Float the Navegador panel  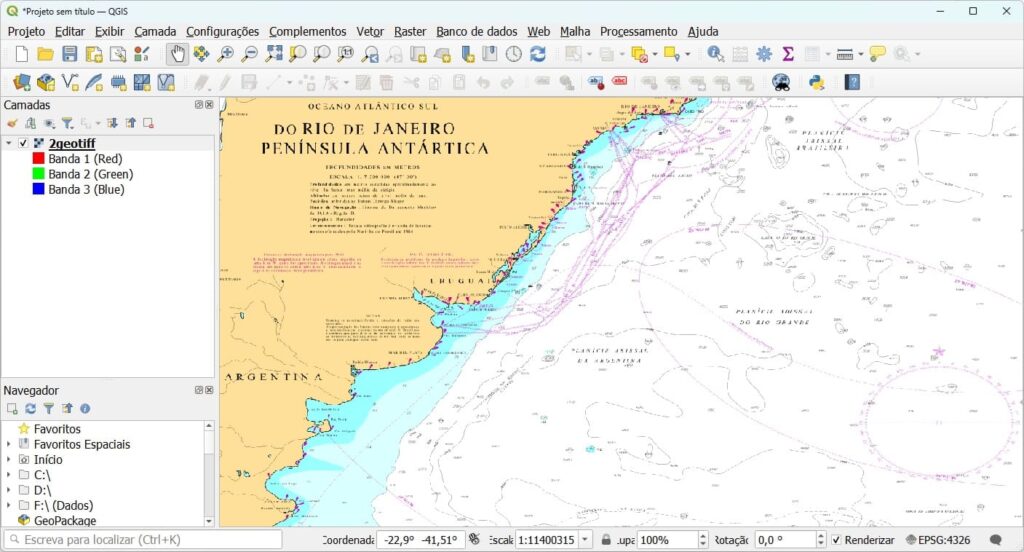pos(199,390)
